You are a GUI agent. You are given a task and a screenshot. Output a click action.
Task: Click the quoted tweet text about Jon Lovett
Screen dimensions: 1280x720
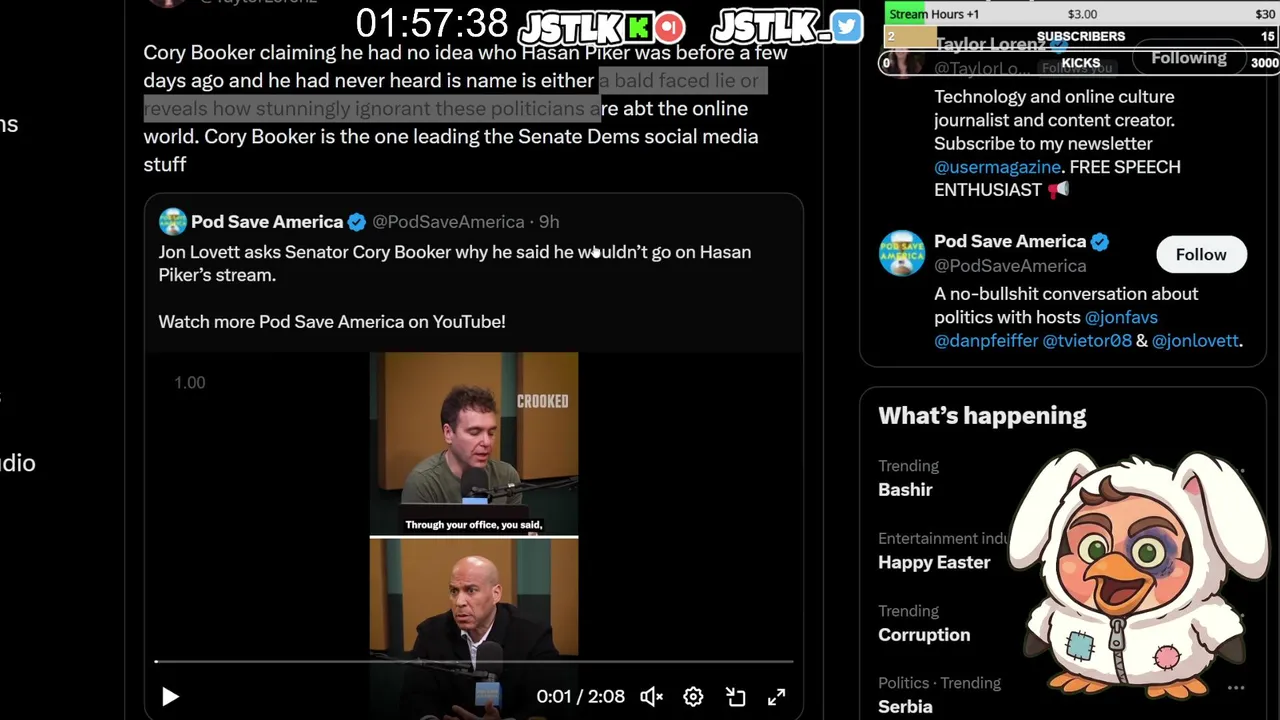point(455,263)
